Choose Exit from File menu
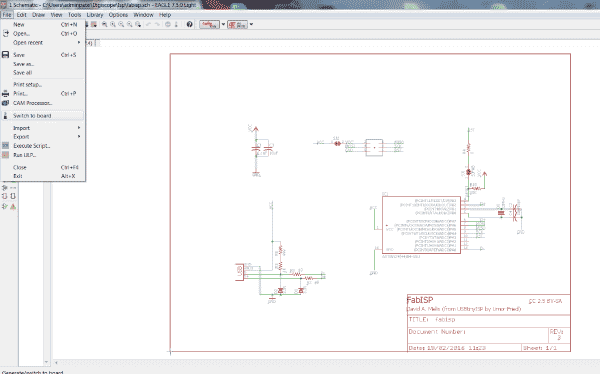This screenshot has width=600, height=374. 42,176
